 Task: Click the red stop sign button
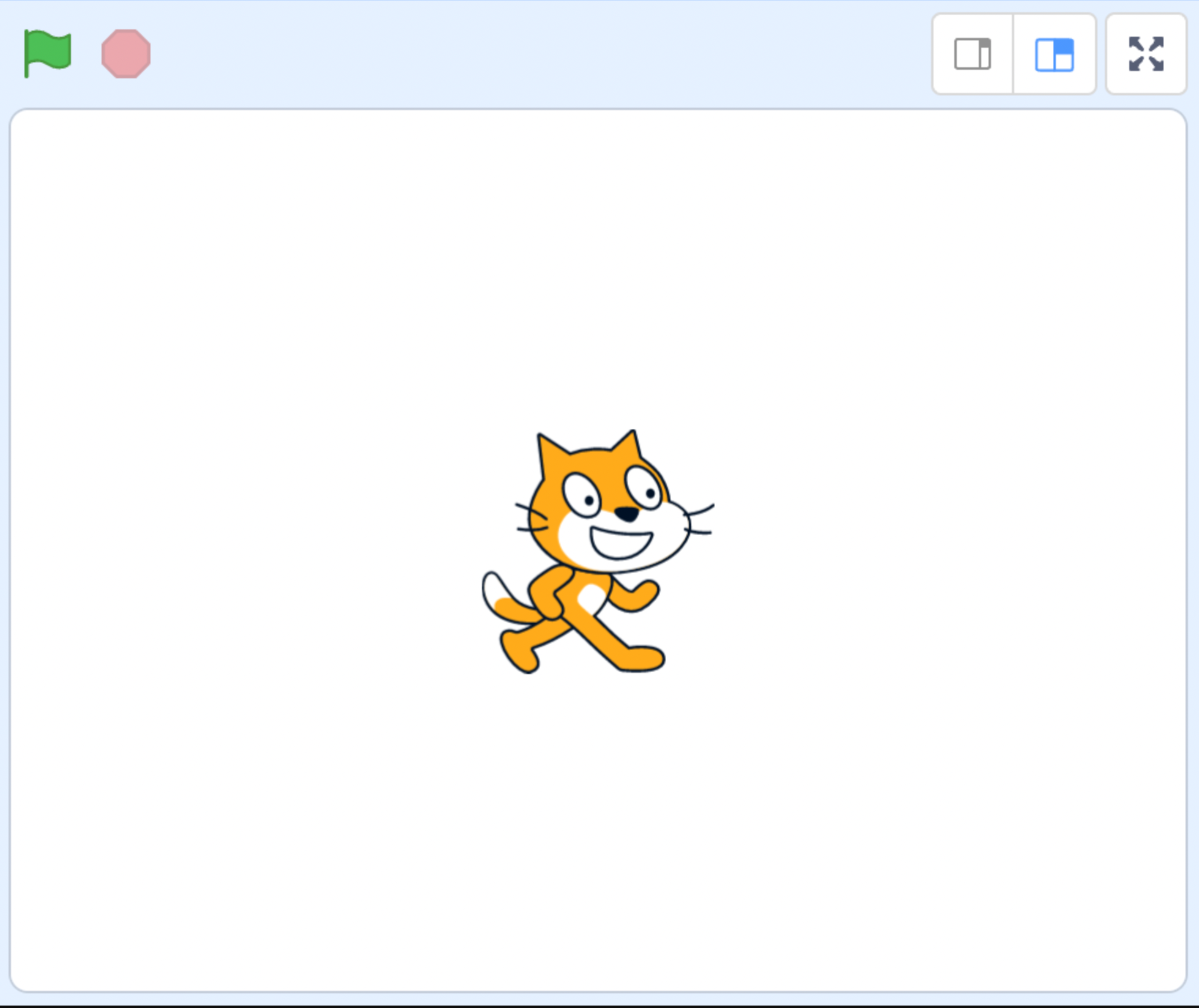(126, 54)
